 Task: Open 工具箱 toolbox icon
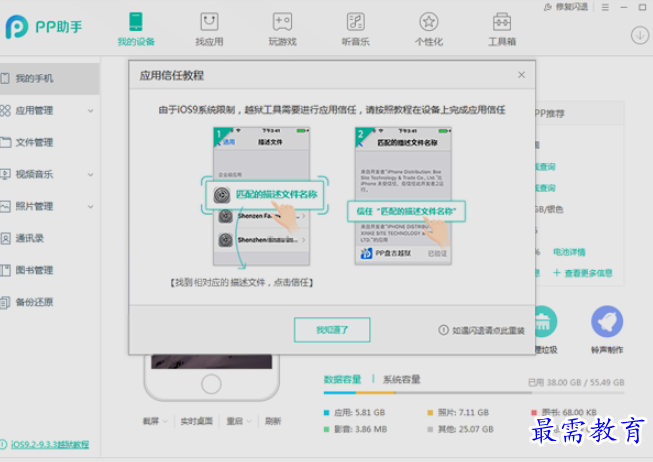click(502, 22)
